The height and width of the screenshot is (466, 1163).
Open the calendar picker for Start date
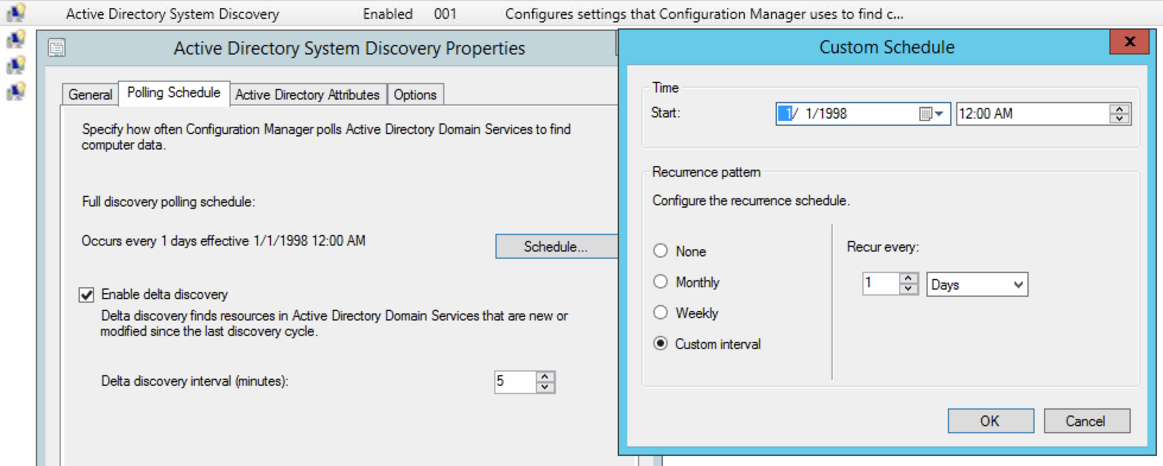click(x=932, y=114)
